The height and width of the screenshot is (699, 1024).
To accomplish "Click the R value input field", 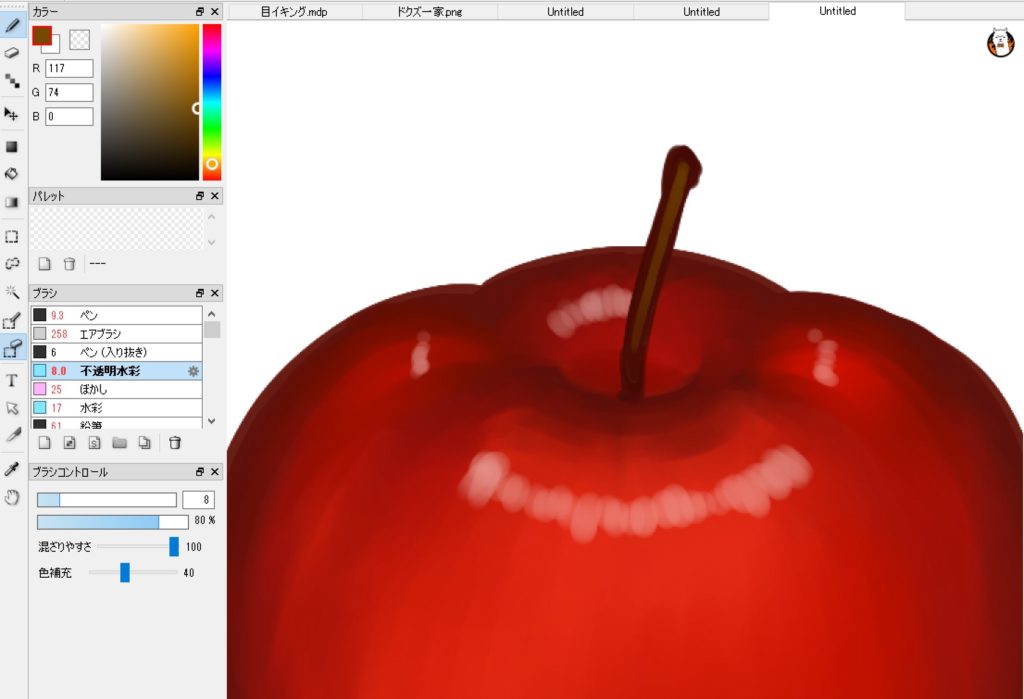I will coord(69,69).
